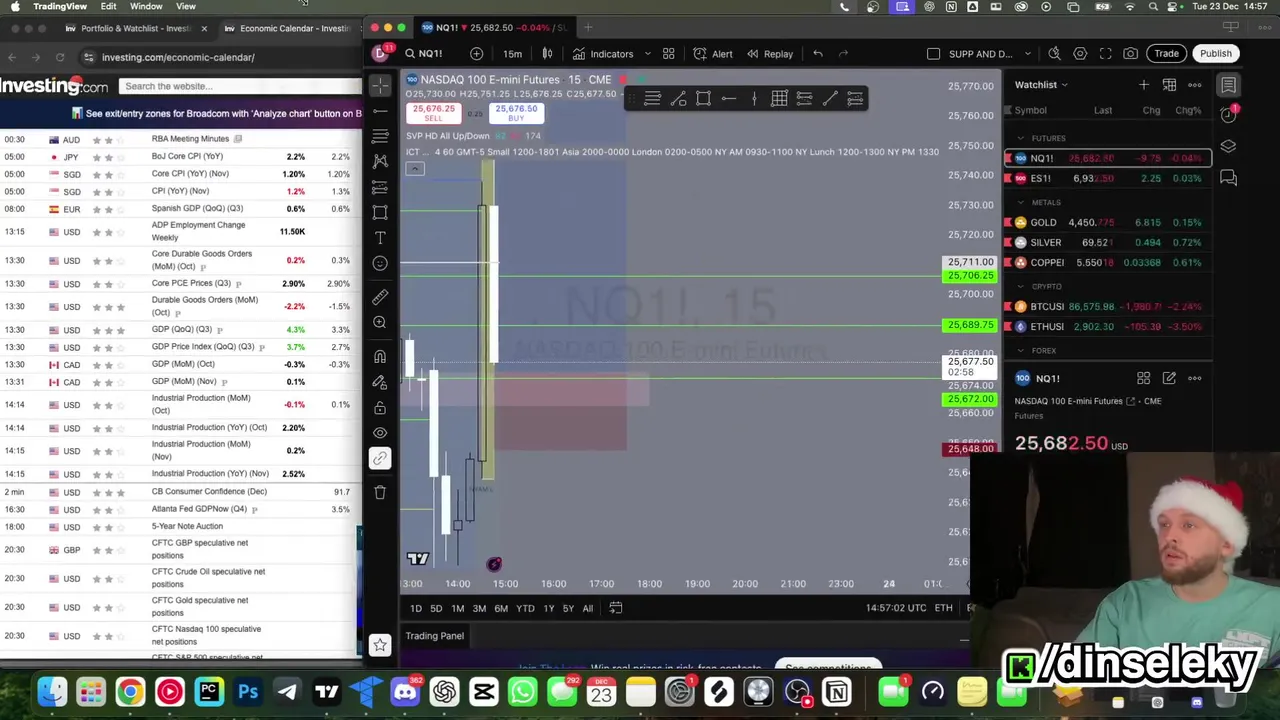The height and width of the screenshot is (720, 1280).
Task: Open the Edit menu in menu bar
Action: [x=108, y=7]
